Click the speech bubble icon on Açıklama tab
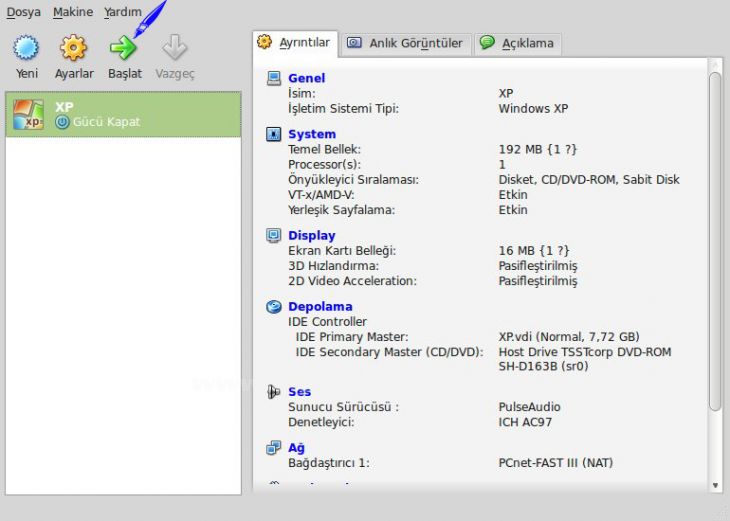 [x=487, y=42]
